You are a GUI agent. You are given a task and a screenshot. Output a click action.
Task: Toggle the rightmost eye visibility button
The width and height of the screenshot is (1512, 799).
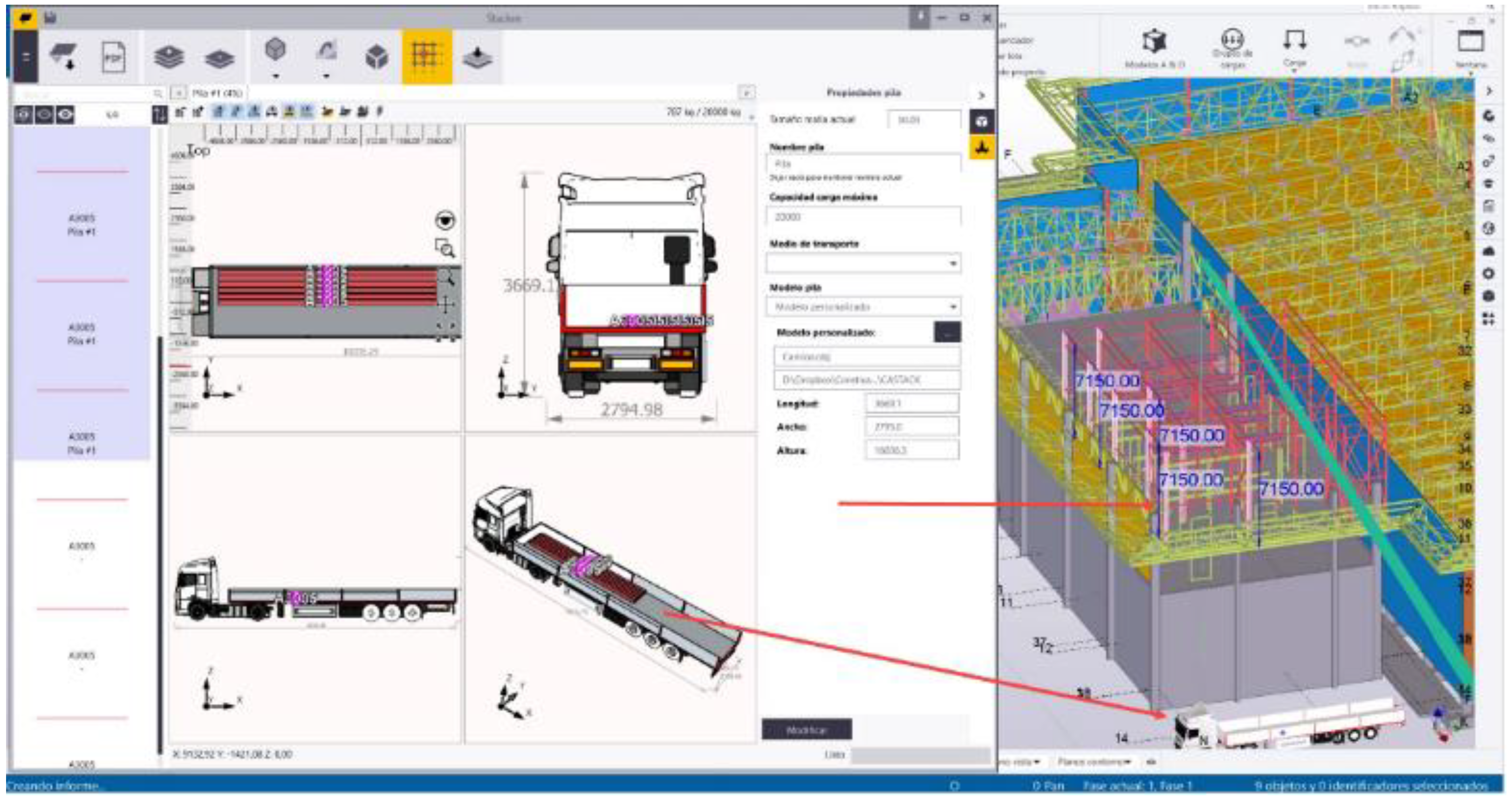click(x=65, y=115)
